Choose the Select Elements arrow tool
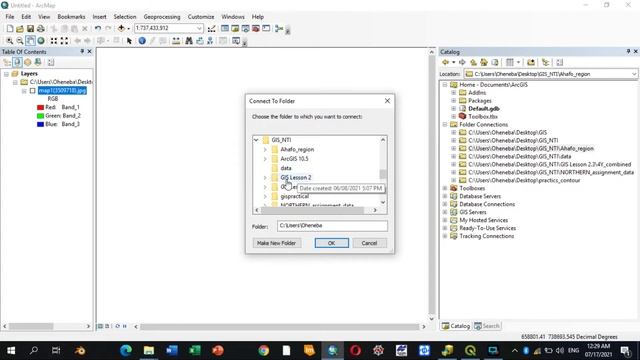640x360 pixels. (129, 41)
